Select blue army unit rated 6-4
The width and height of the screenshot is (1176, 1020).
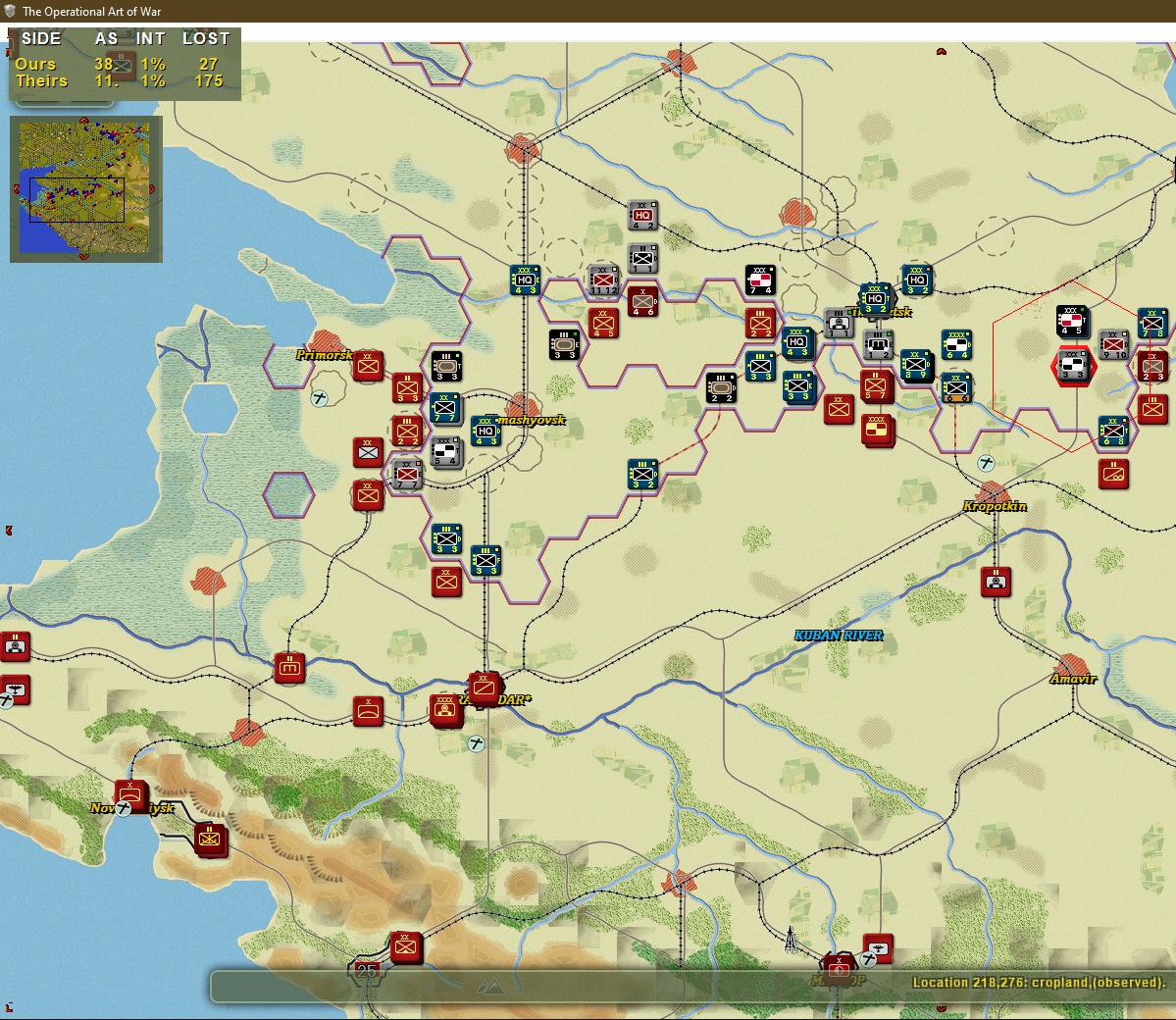956,344
